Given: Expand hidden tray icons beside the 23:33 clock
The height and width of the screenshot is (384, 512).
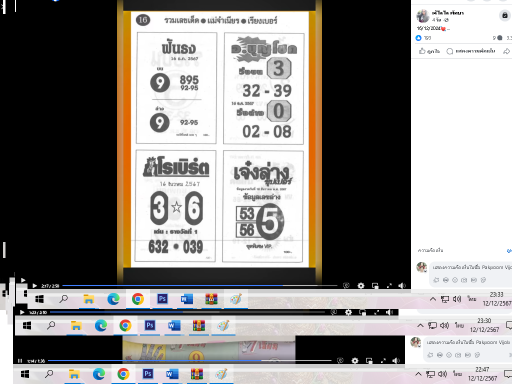Looking at the screenshot, I should [x=433, y=299].
